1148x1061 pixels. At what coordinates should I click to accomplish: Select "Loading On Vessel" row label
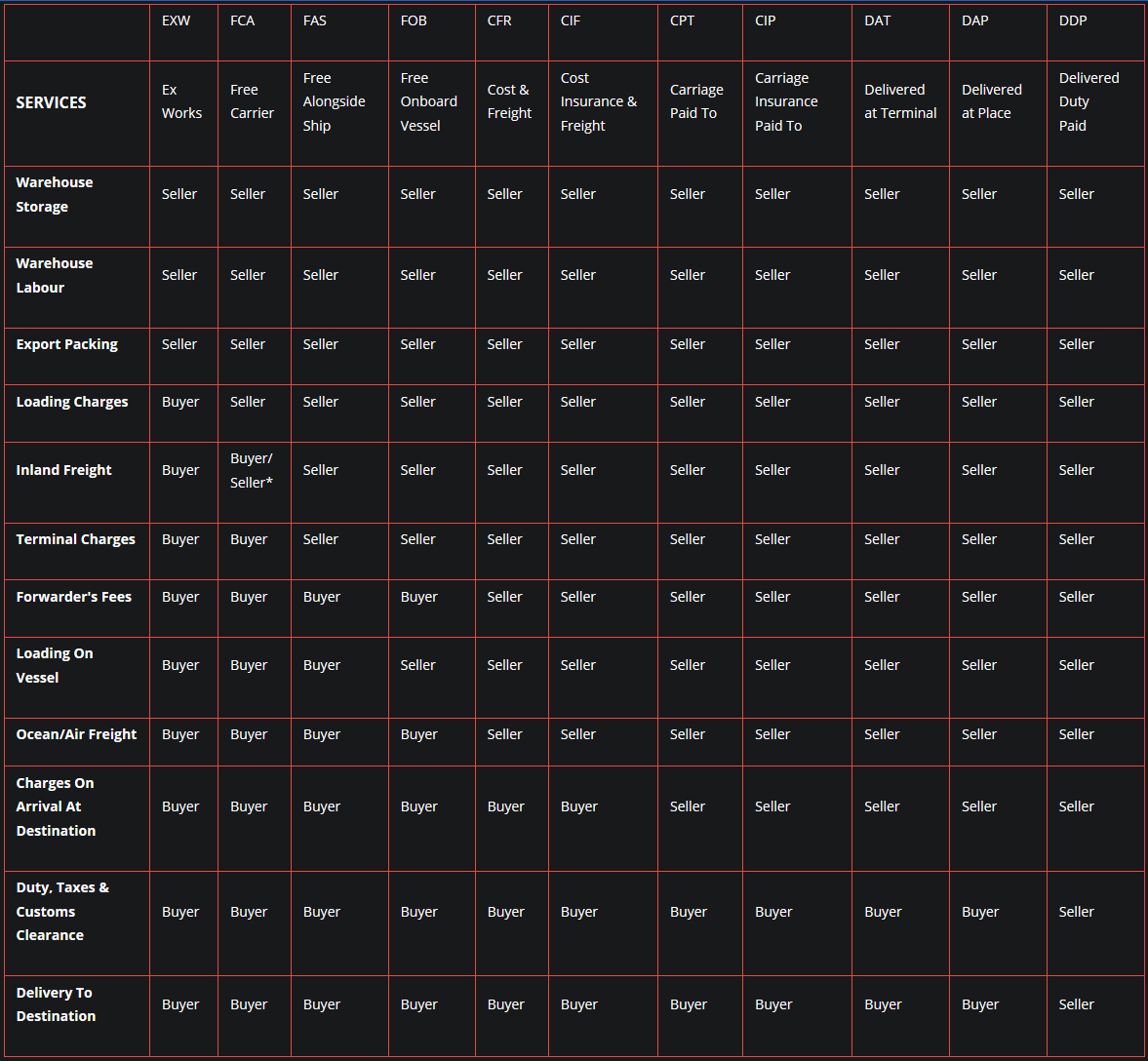click(55, 665)
